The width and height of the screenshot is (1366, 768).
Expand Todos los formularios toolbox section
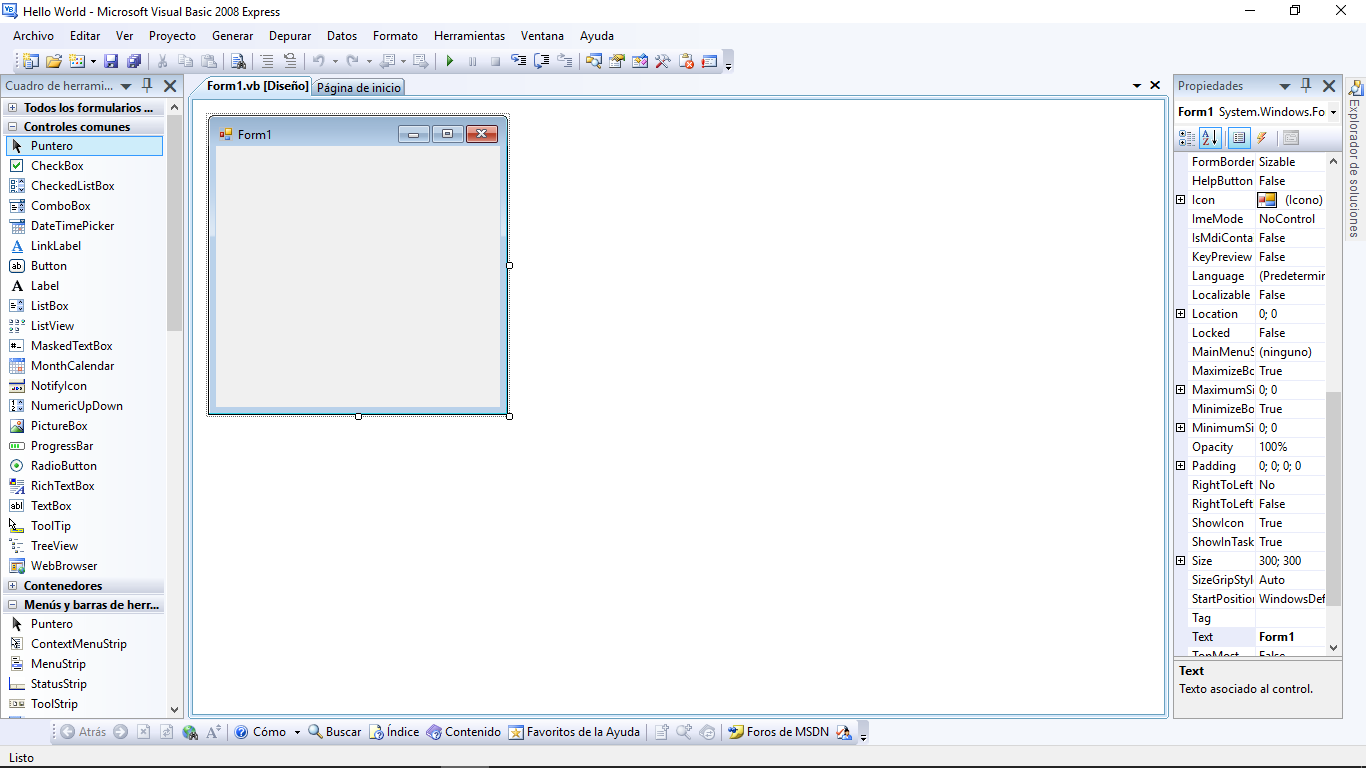13,107
